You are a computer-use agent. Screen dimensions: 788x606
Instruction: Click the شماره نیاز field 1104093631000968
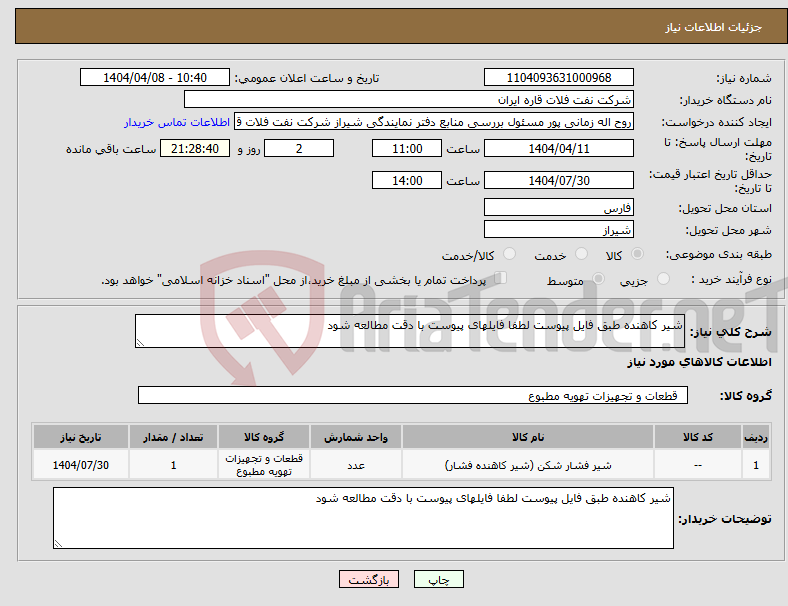(558, 77)
